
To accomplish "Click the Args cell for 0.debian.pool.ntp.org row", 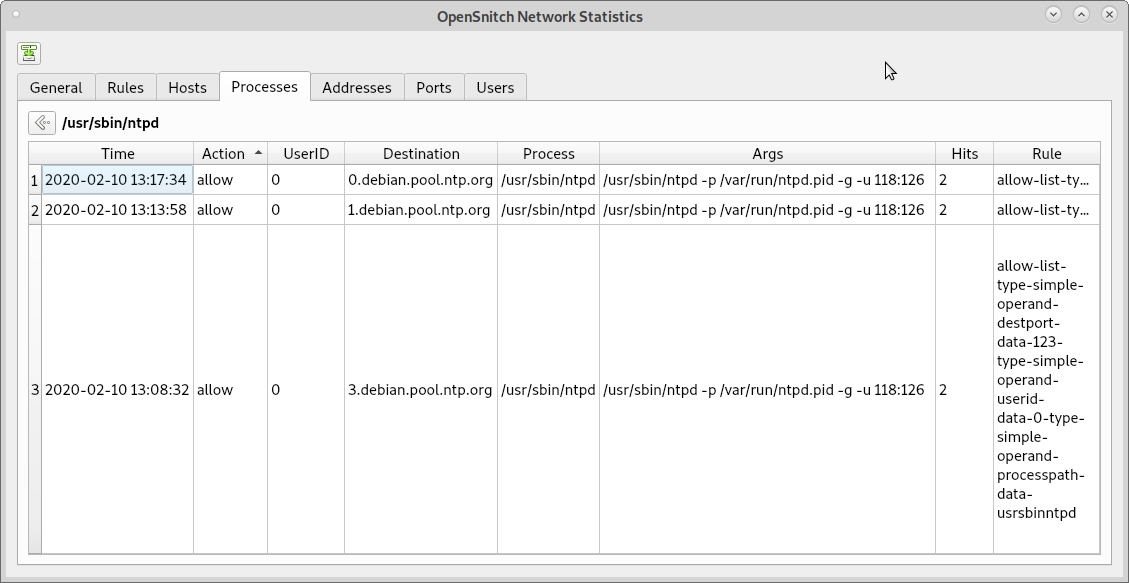I will [768, 180].
